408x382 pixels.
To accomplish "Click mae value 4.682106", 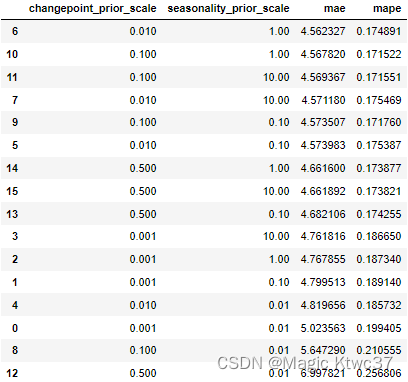I will pos(323,214).
